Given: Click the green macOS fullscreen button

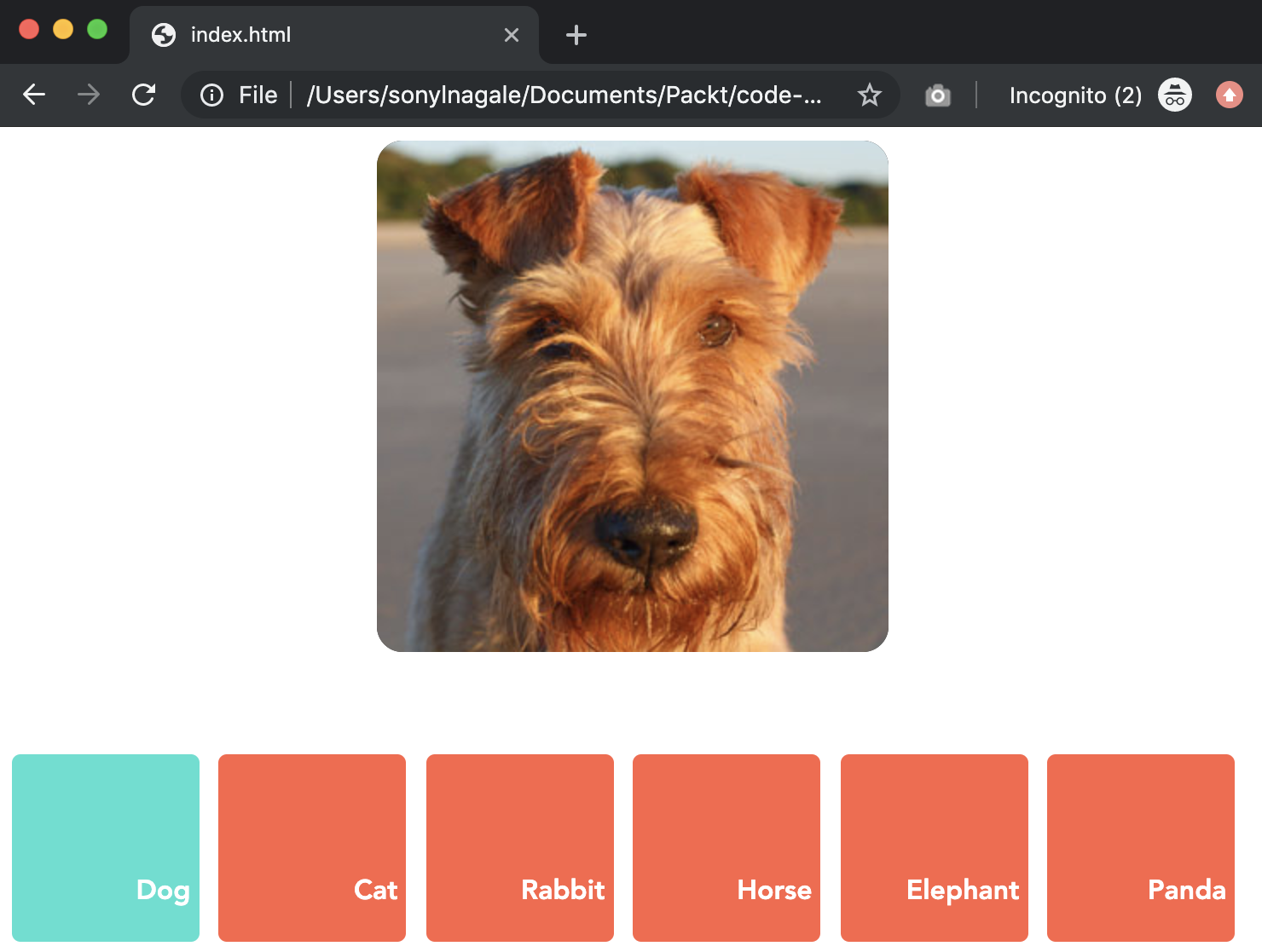Looking at the screenshot, I should tap(97, 29).
